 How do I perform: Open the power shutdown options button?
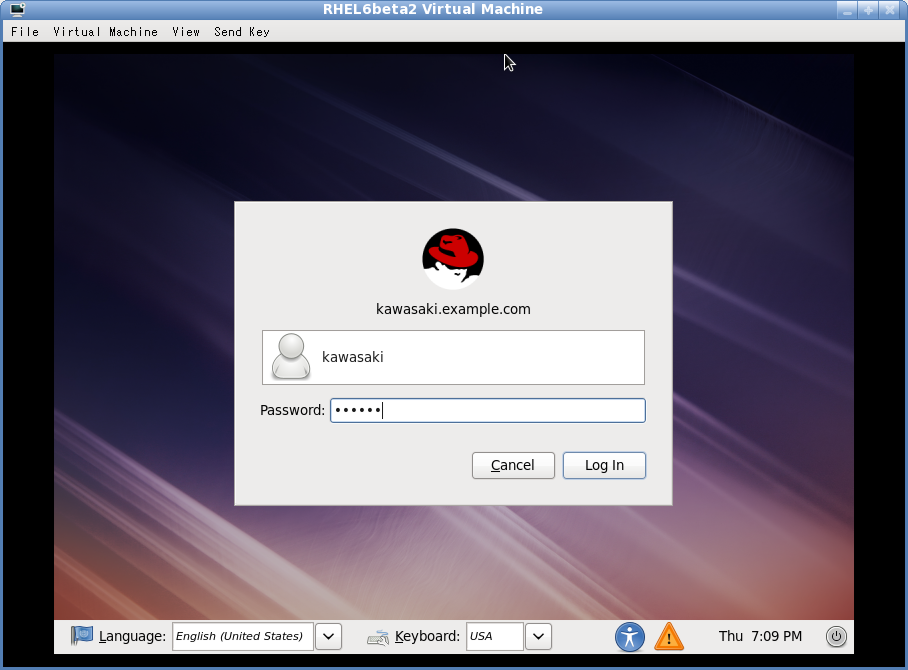836,636
